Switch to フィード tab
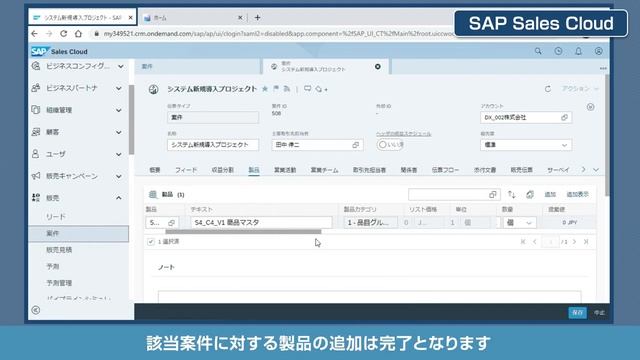Image resolution: width=640 pixels, height=360 pixels. (186, 170)
